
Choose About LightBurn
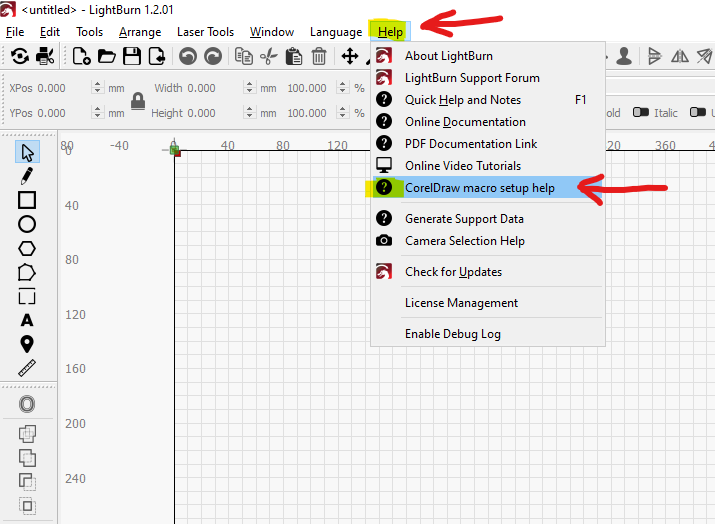[x=488, y=56]
